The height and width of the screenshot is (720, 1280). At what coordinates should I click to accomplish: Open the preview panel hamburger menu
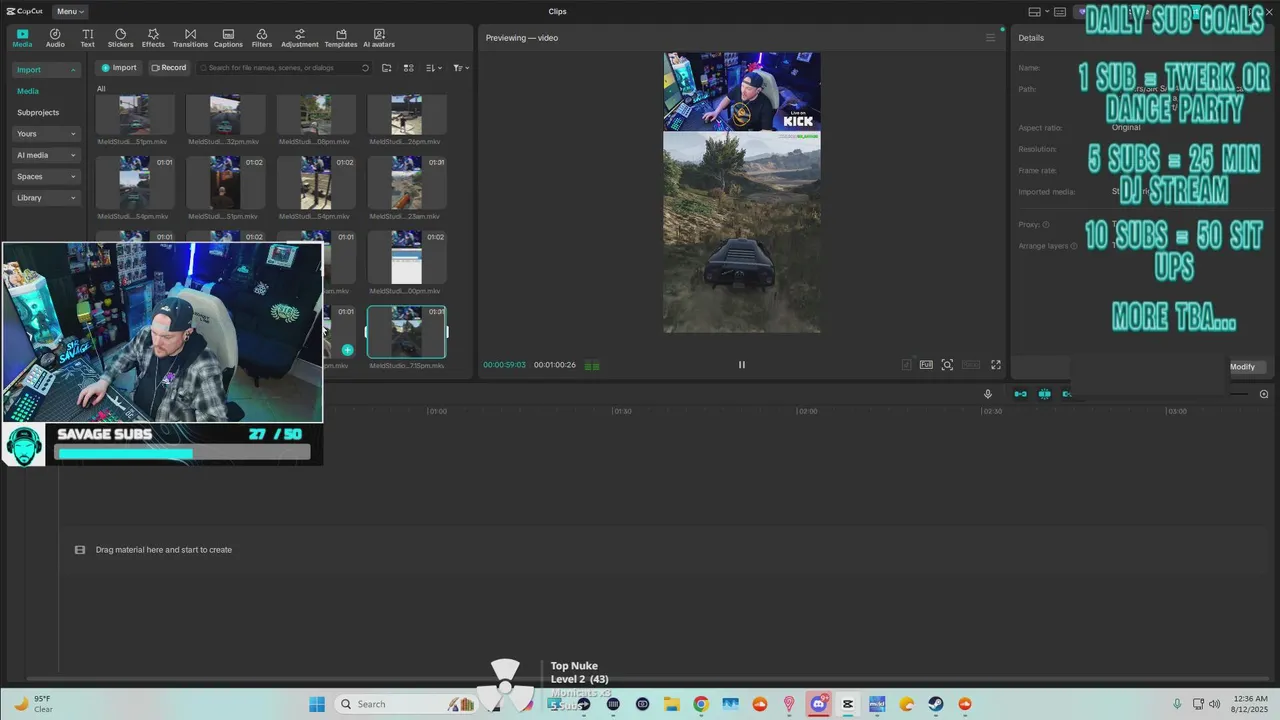tap(991, 38)
